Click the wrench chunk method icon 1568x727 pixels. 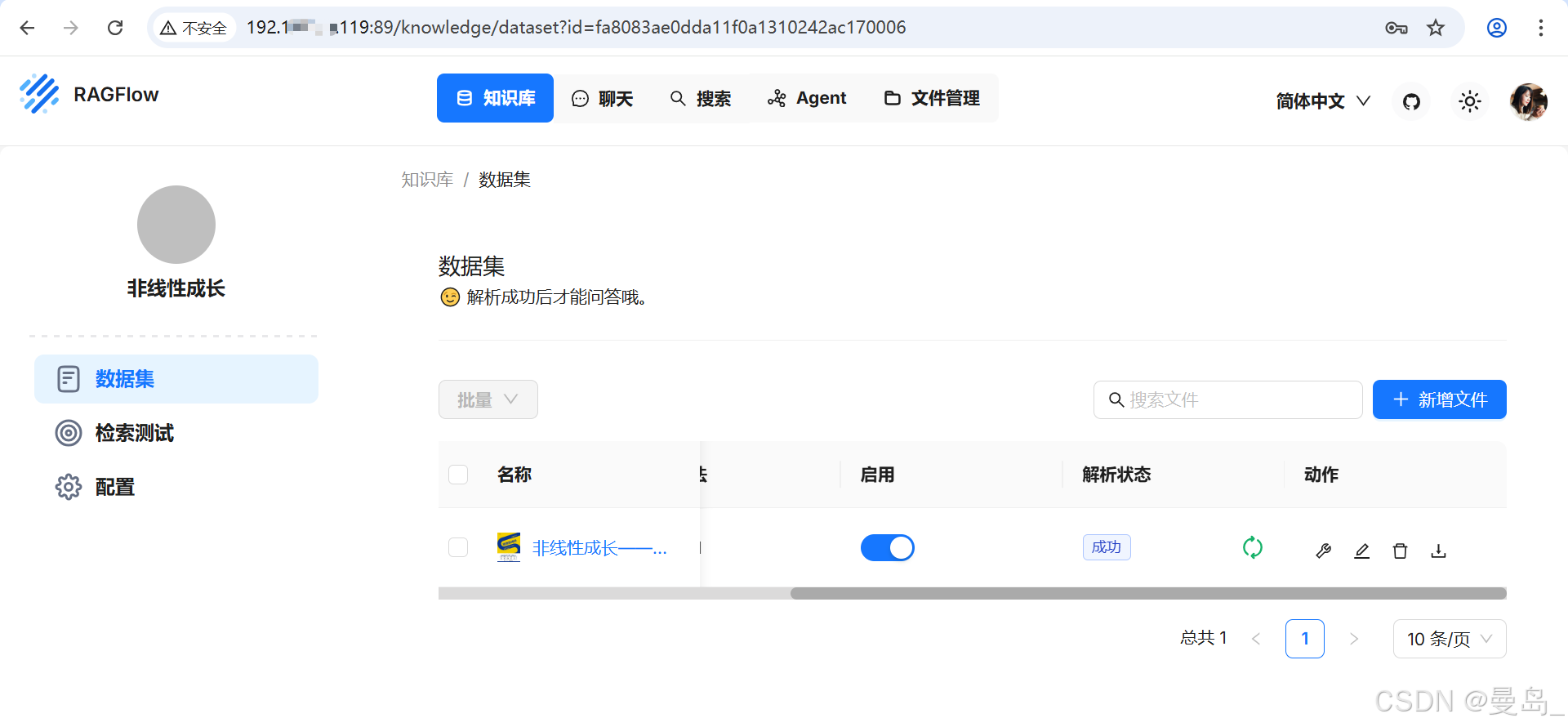coord(1324,551)
